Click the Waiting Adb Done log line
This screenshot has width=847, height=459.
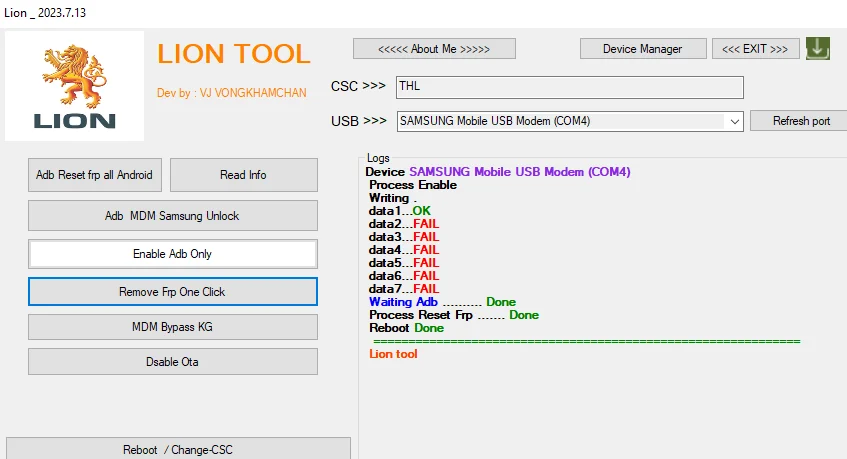[442, 302]
